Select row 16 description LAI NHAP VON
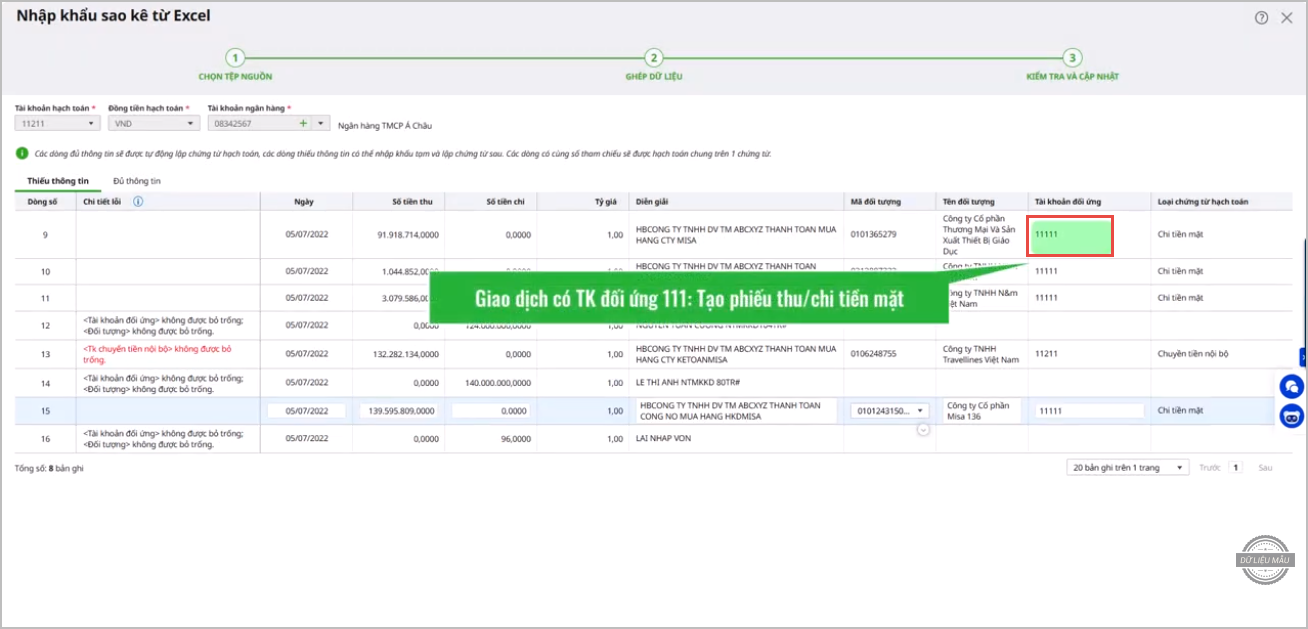1308x629 pixels. 663,438
